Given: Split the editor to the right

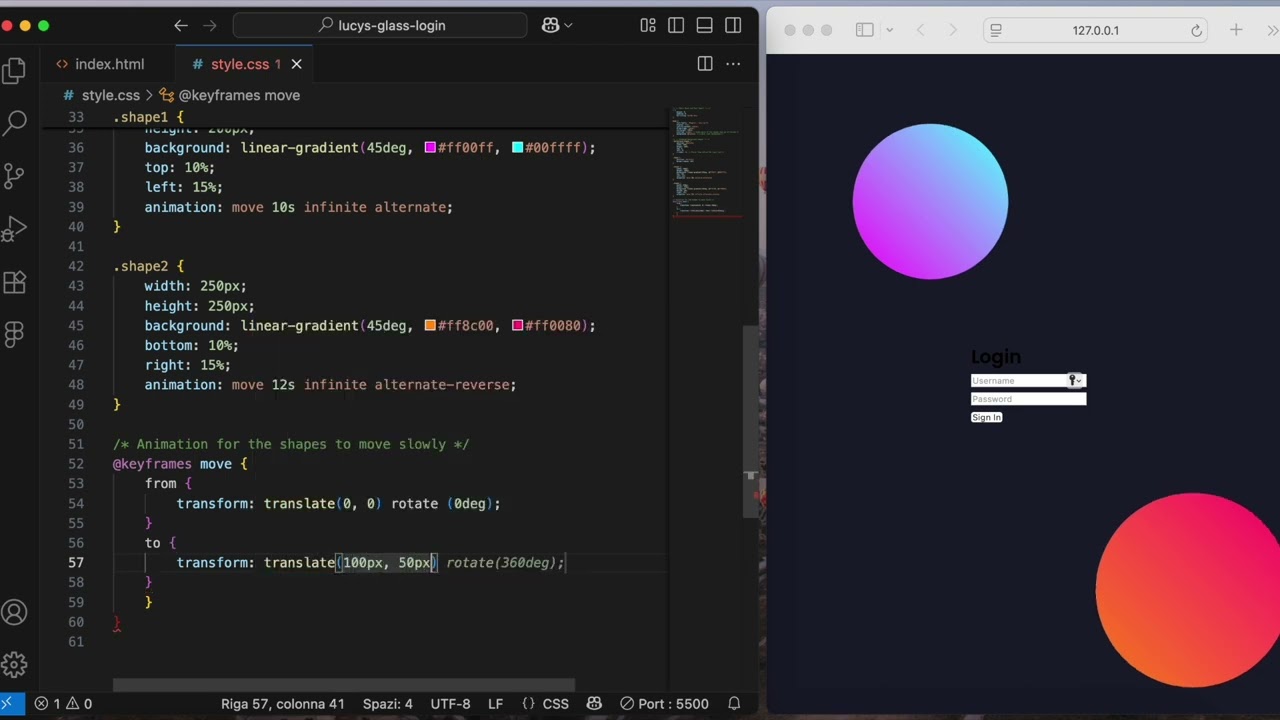Looking at the screenshot, I should 705,64.
